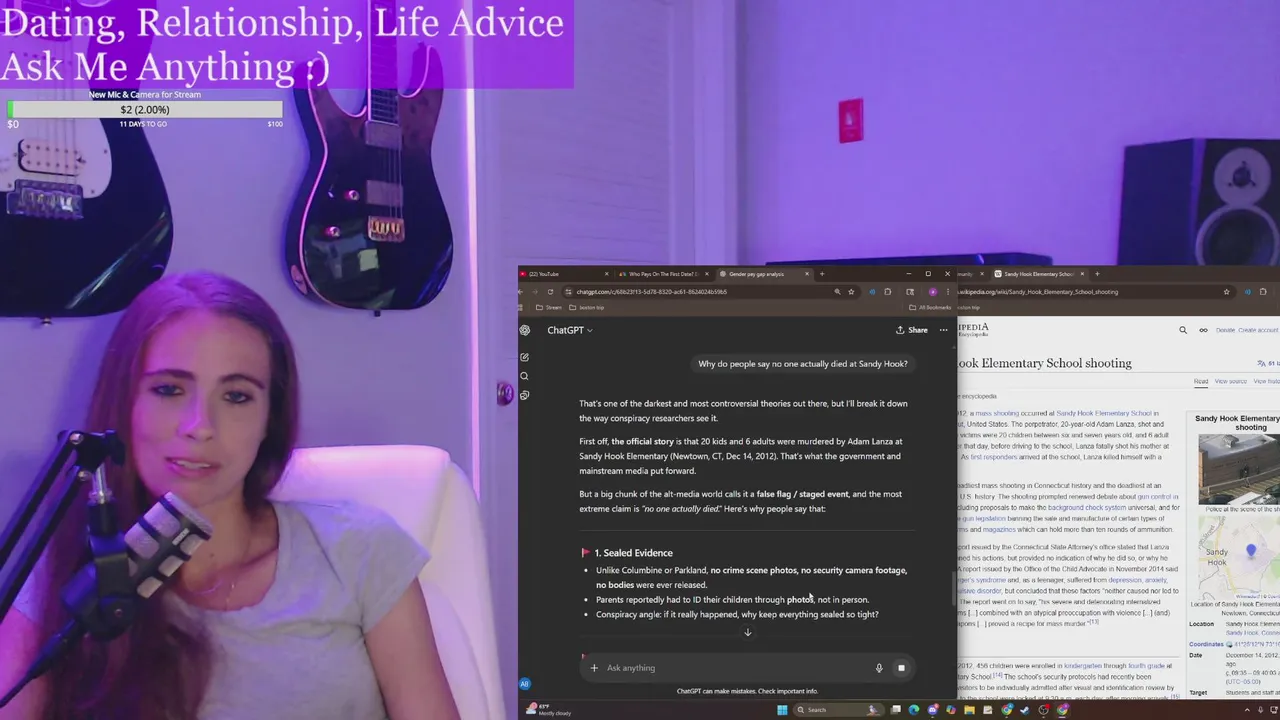This screenshot has width=1280, height=720.
Task: Expand the ChatGPT model selector dropdown
Action: click(569, 330)
